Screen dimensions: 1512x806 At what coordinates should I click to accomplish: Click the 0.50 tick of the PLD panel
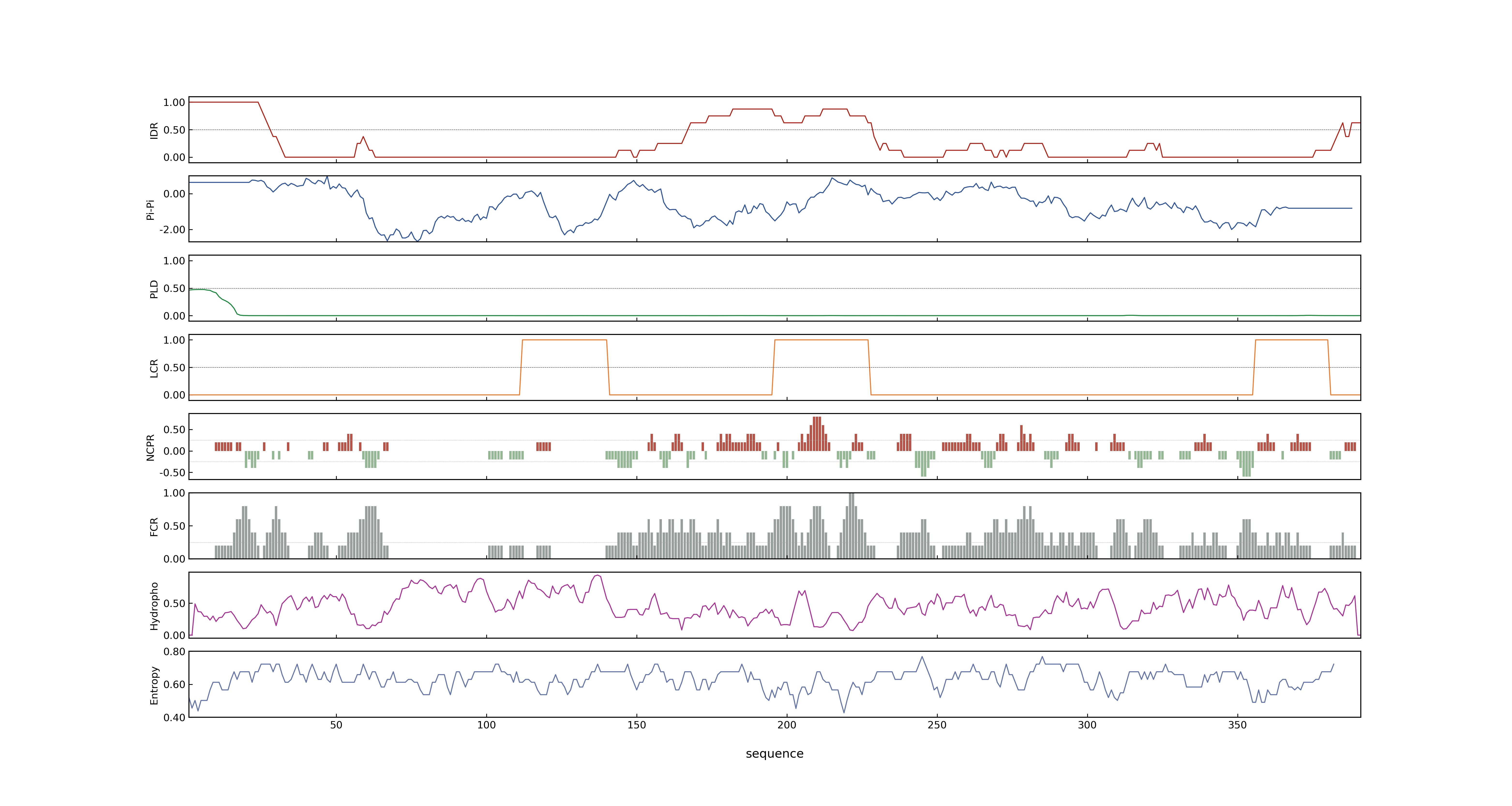(174, 288)
